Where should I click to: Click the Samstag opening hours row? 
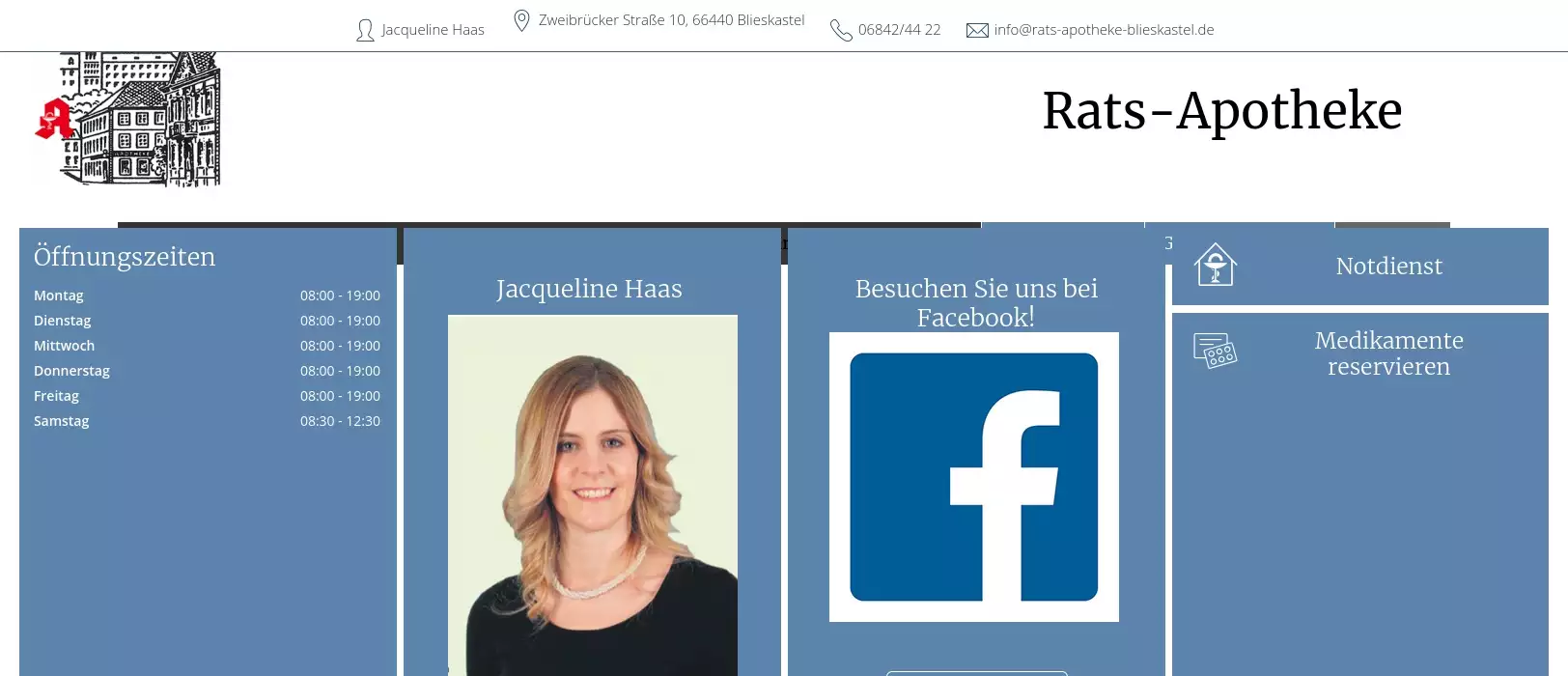[207, 421]
